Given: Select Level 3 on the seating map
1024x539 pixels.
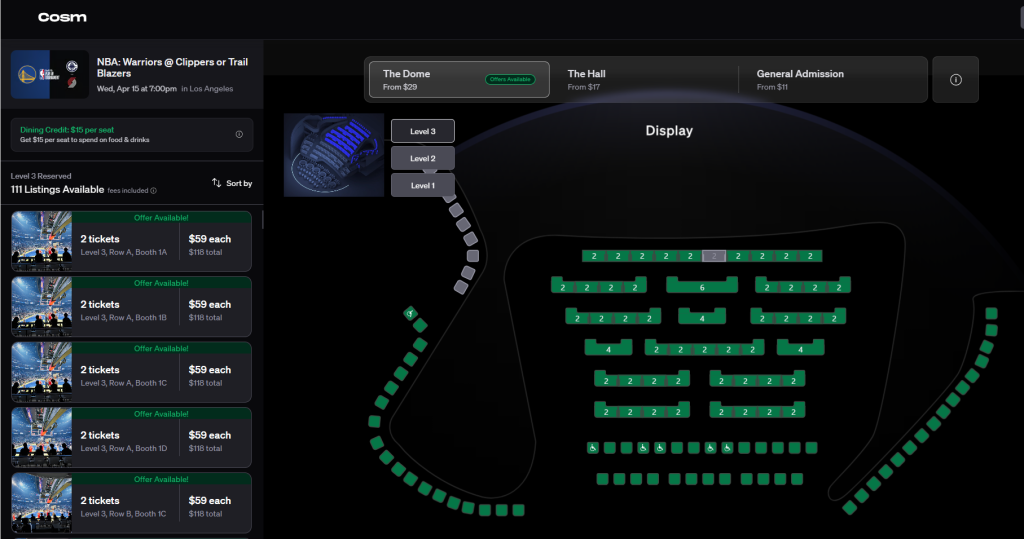Looking at the screenshot, I should (422, 131).
